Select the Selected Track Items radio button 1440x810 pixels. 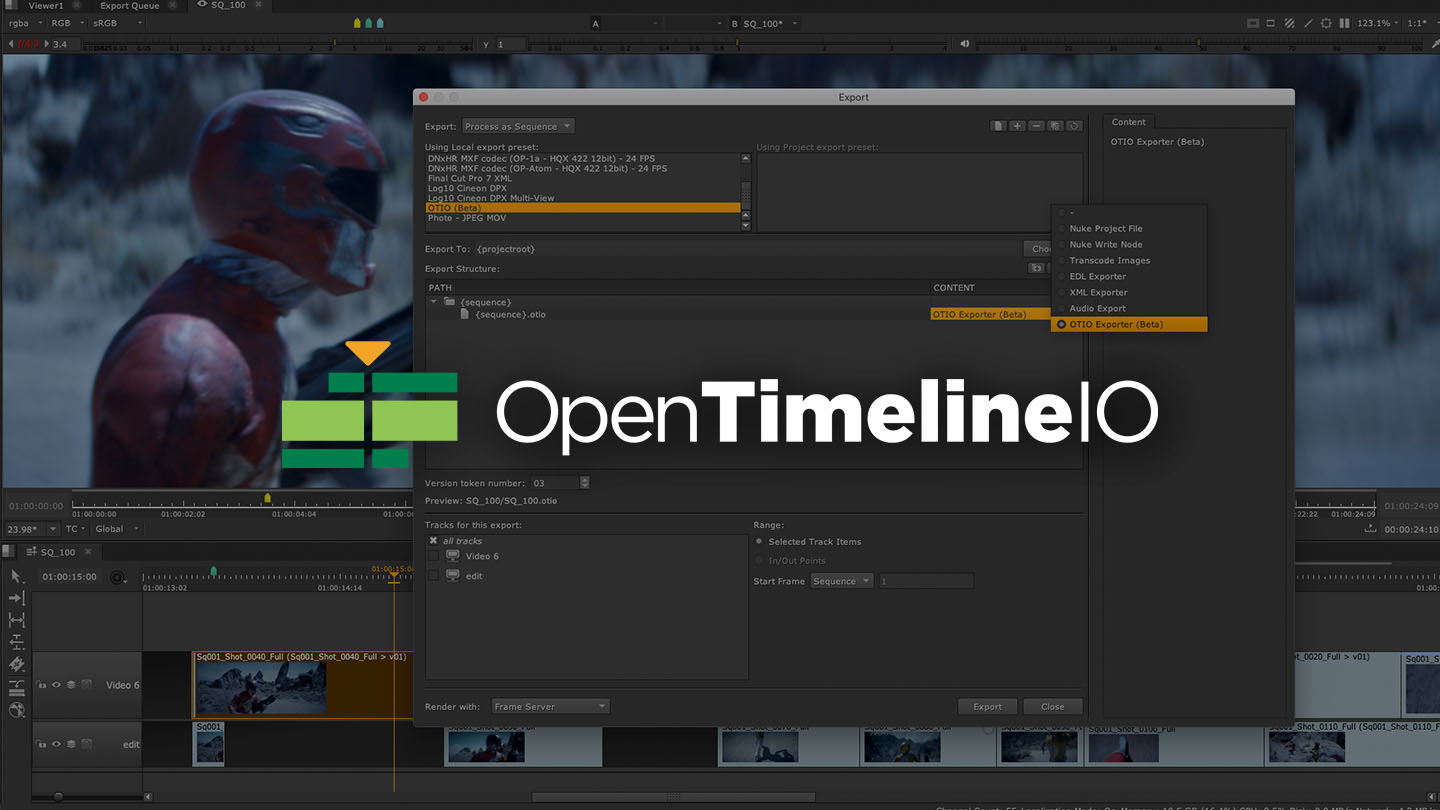pyautogui.click(x=759, y=541)
